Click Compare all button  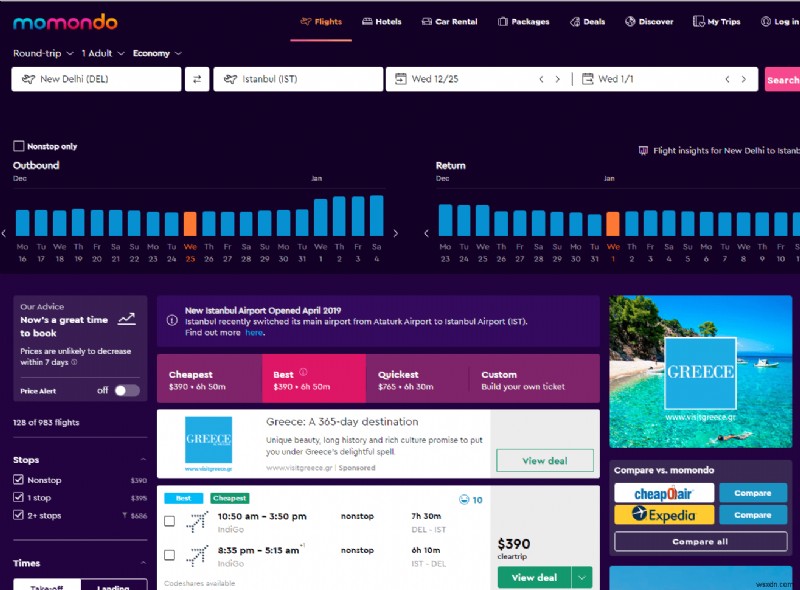[x=699, y=541]
